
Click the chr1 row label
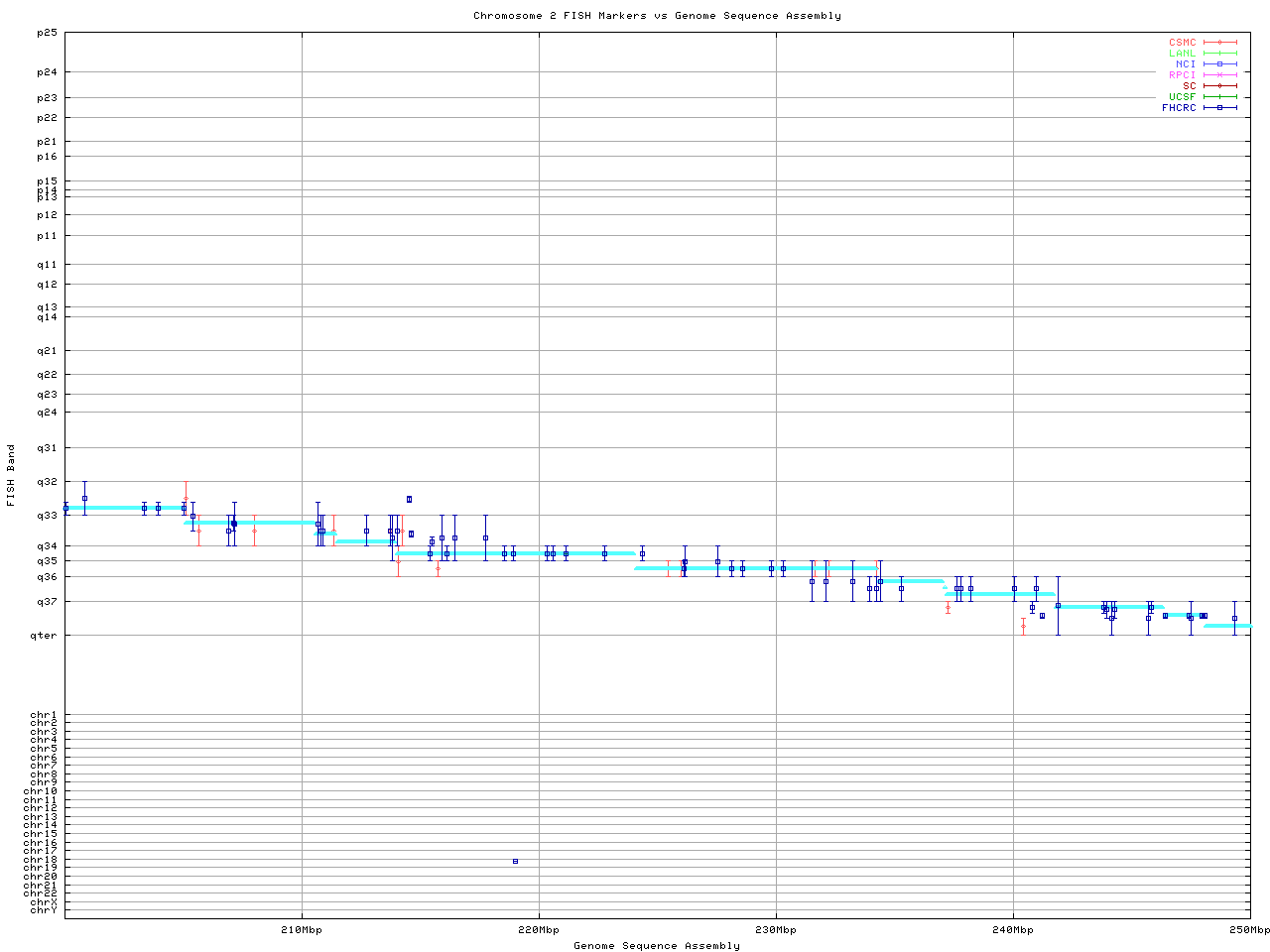tap(44, 715)
